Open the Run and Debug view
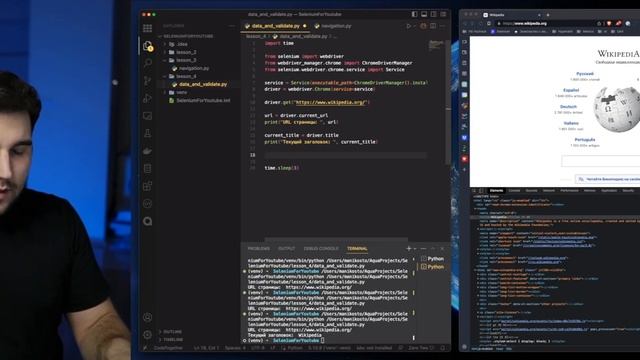The image size is (640, 360). [x=148, y=98]
